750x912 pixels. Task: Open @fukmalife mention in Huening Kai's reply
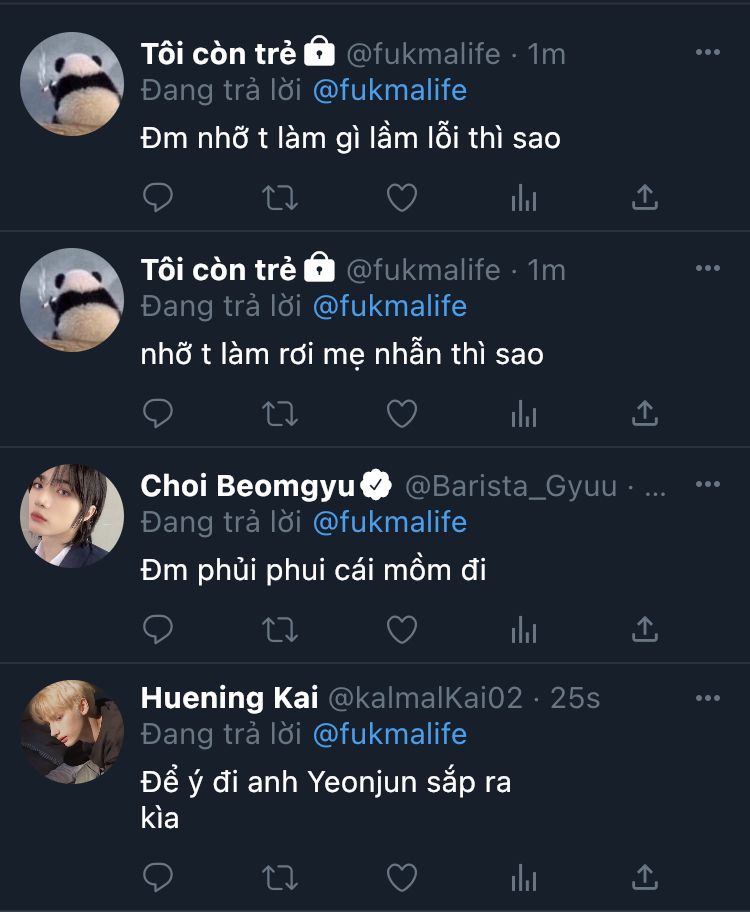click(390, 734)
